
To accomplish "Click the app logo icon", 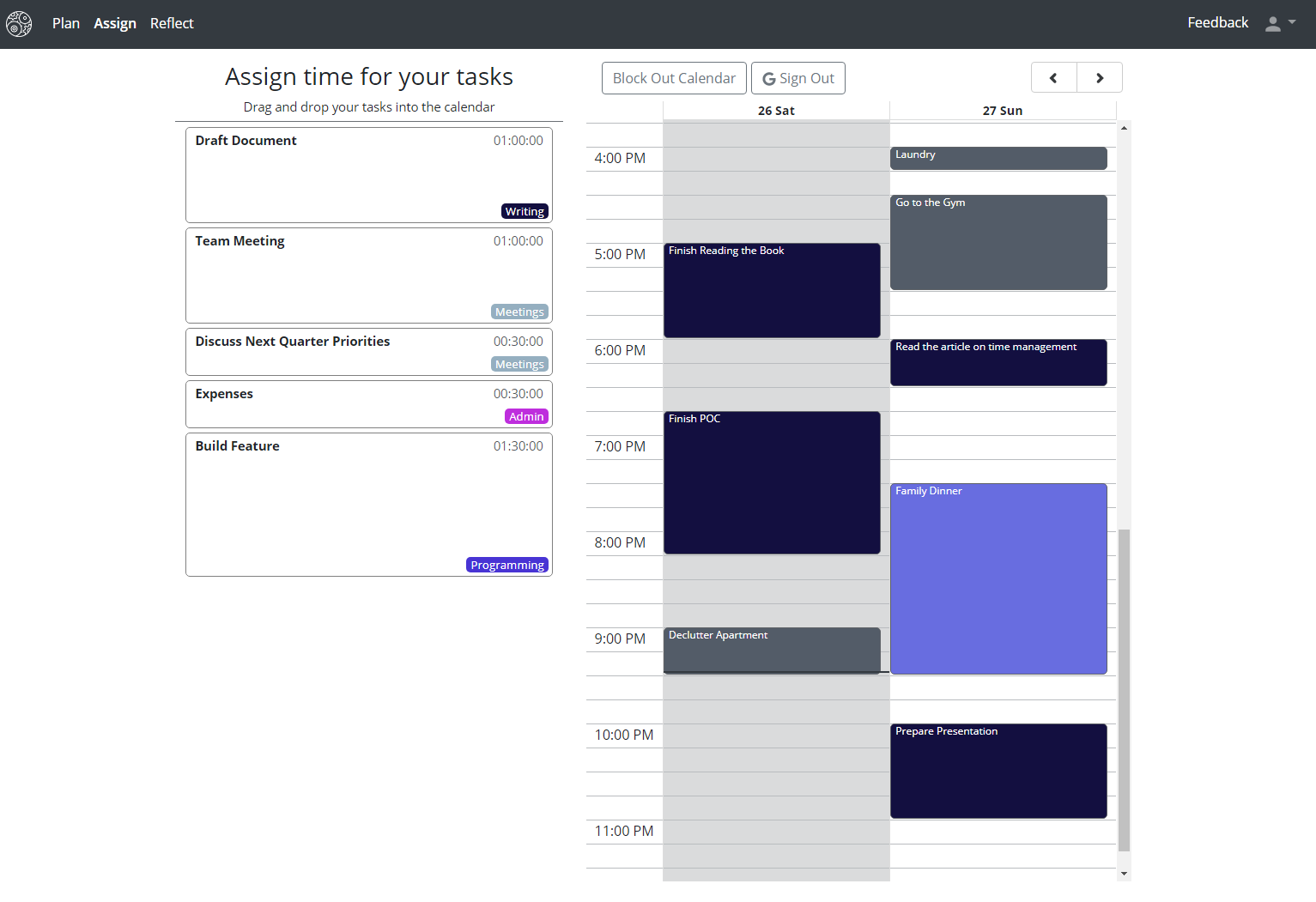I will 19,24.
